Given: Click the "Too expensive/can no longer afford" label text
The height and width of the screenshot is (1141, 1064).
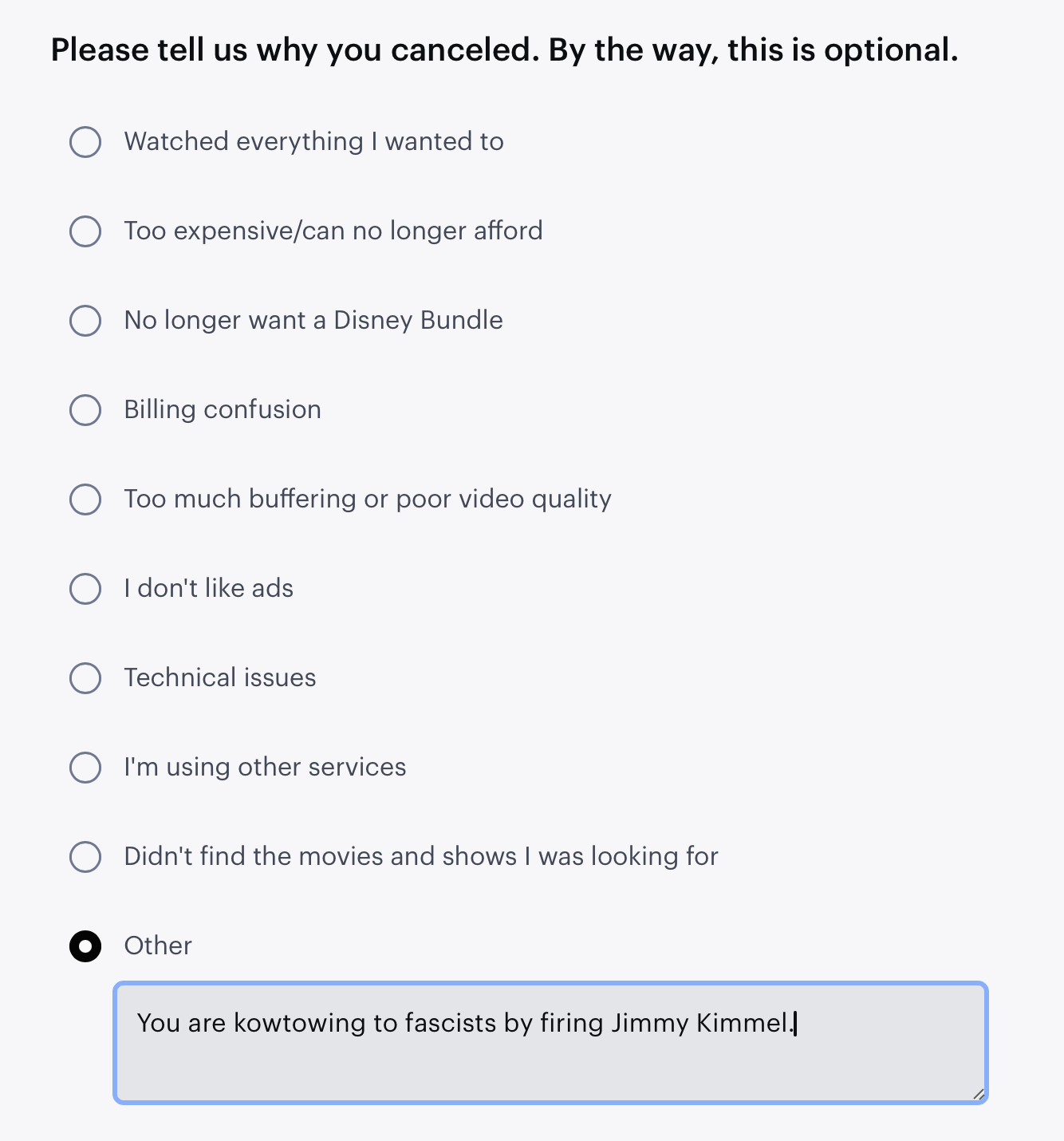Looking at the screenshot, I should pos(333,231).
